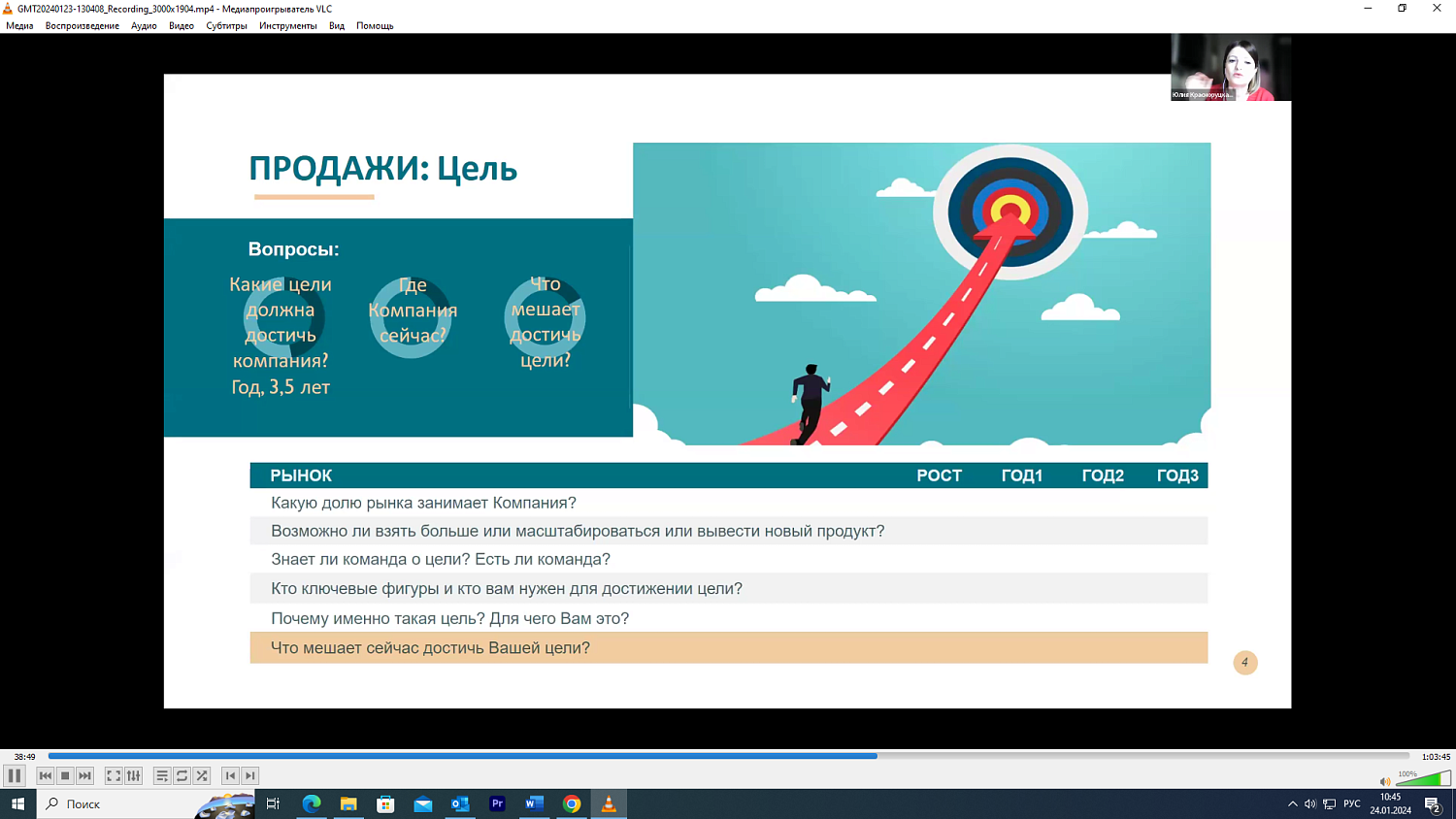The height and width of the screenshot is (819, 1456).
Task: Adjust the green volume slider
Action: pos(1423,779)
